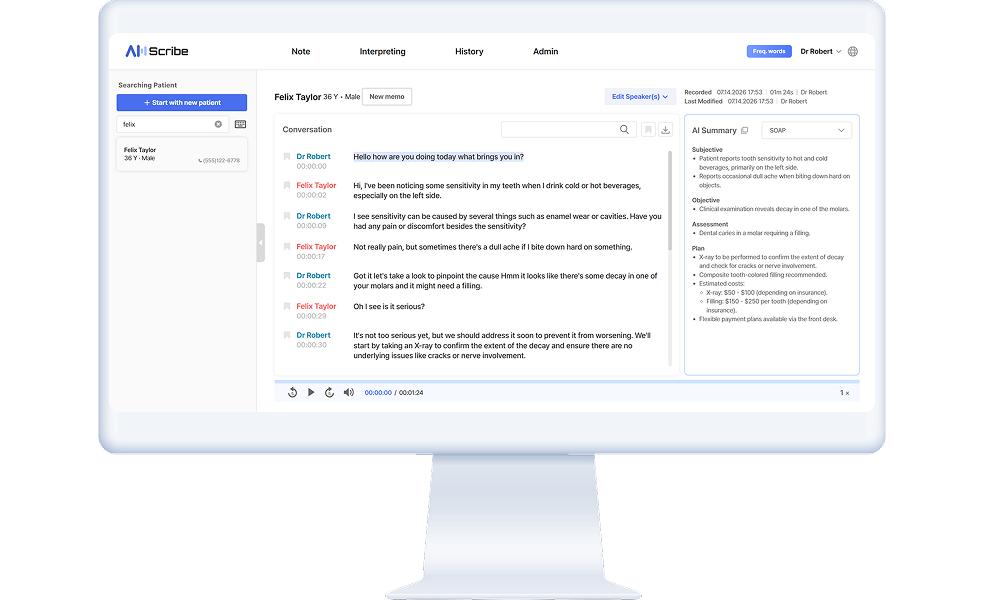
Task: Switch to the Interpreting tab
Action: point(382,51)
